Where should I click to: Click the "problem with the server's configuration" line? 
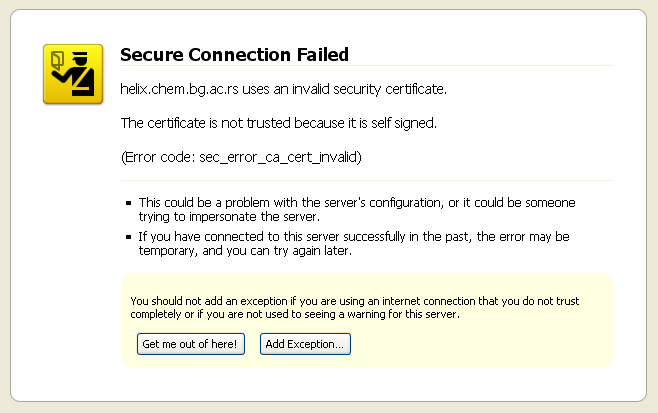coord(356,202)
